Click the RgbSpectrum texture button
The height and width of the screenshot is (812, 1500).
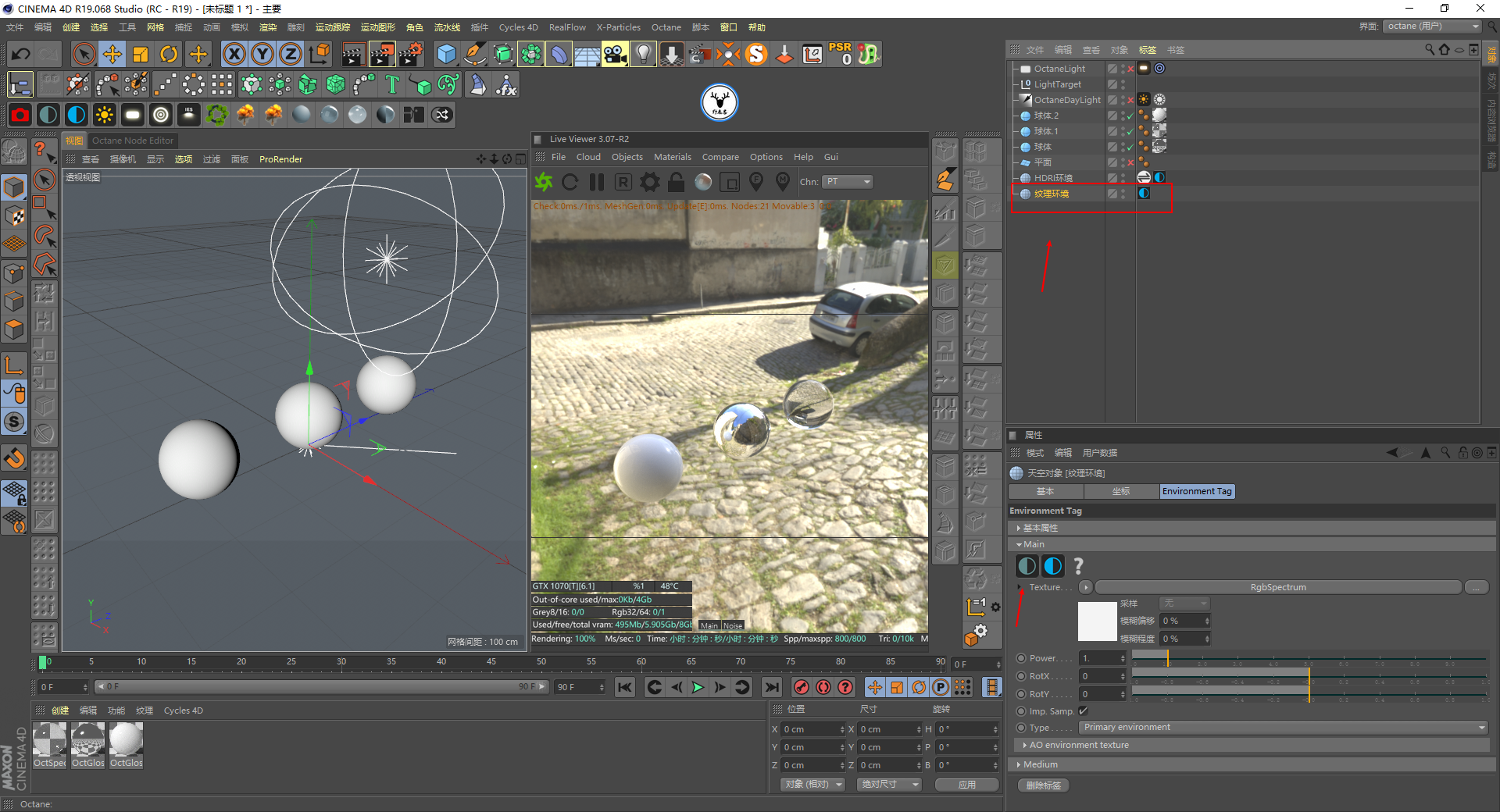1278,588
